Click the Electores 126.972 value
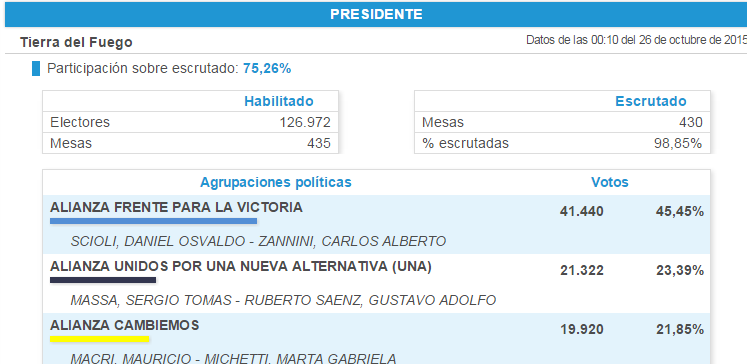747x364 pixels. coord(305,122)
